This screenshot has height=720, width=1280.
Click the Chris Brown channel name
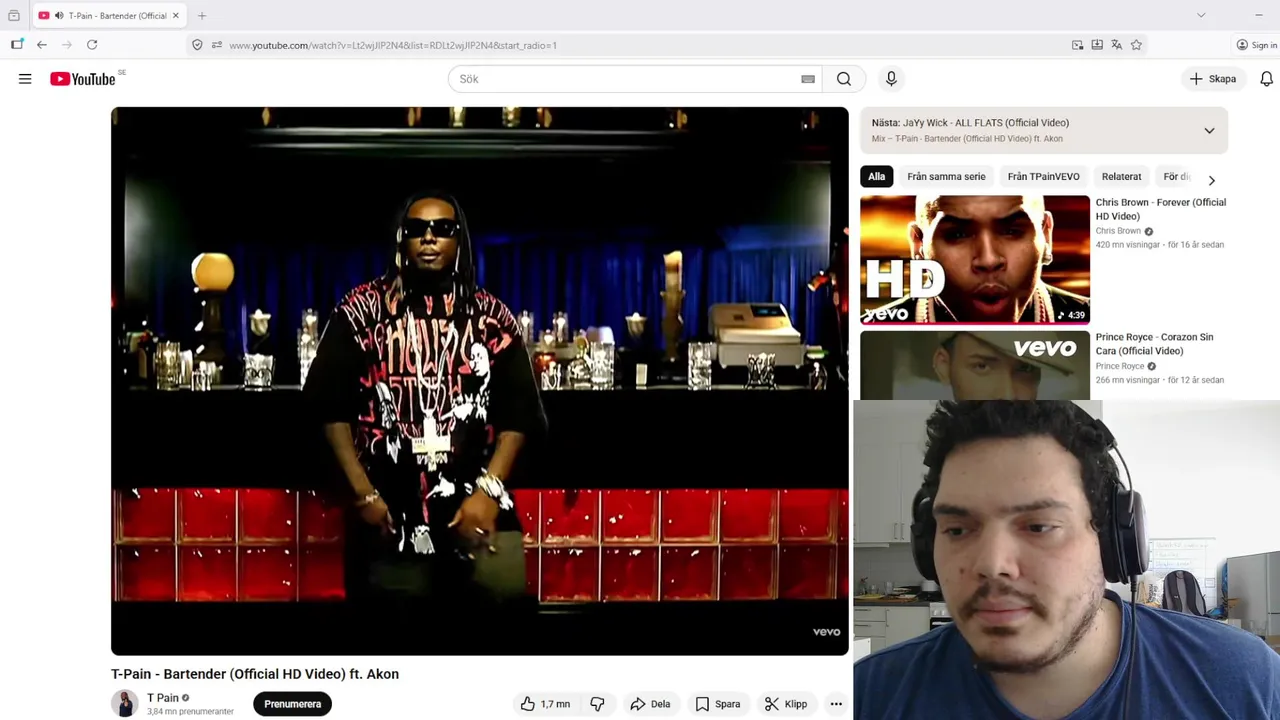tap(1118, 231)
